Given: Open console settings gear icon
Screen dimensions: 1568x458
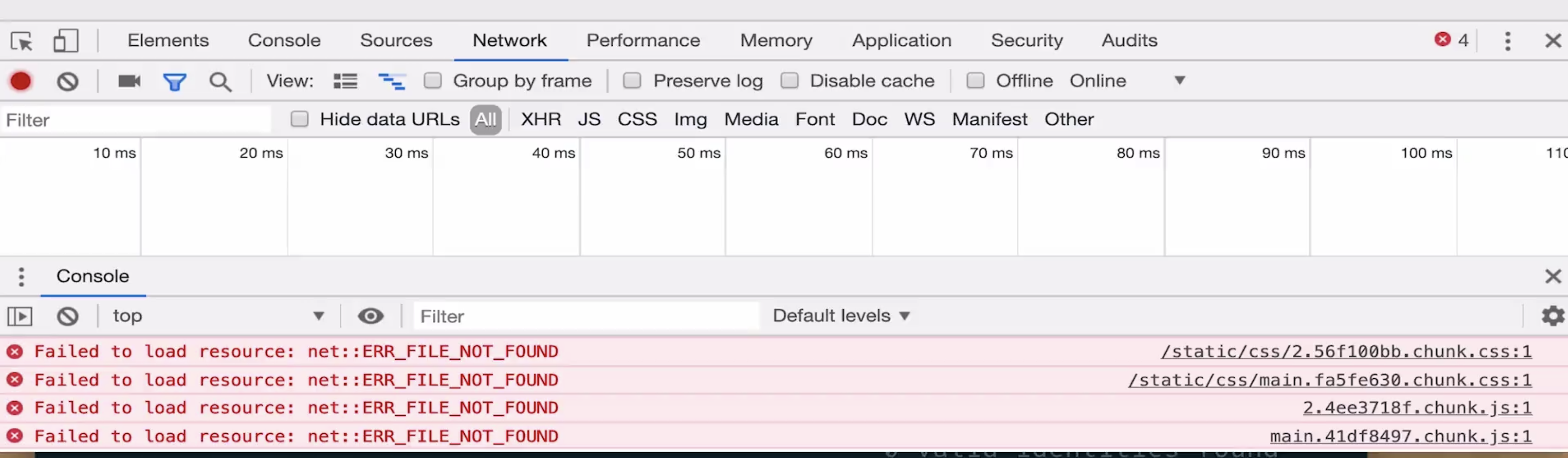Looking at the screenshot, I should pos(1552,316).
